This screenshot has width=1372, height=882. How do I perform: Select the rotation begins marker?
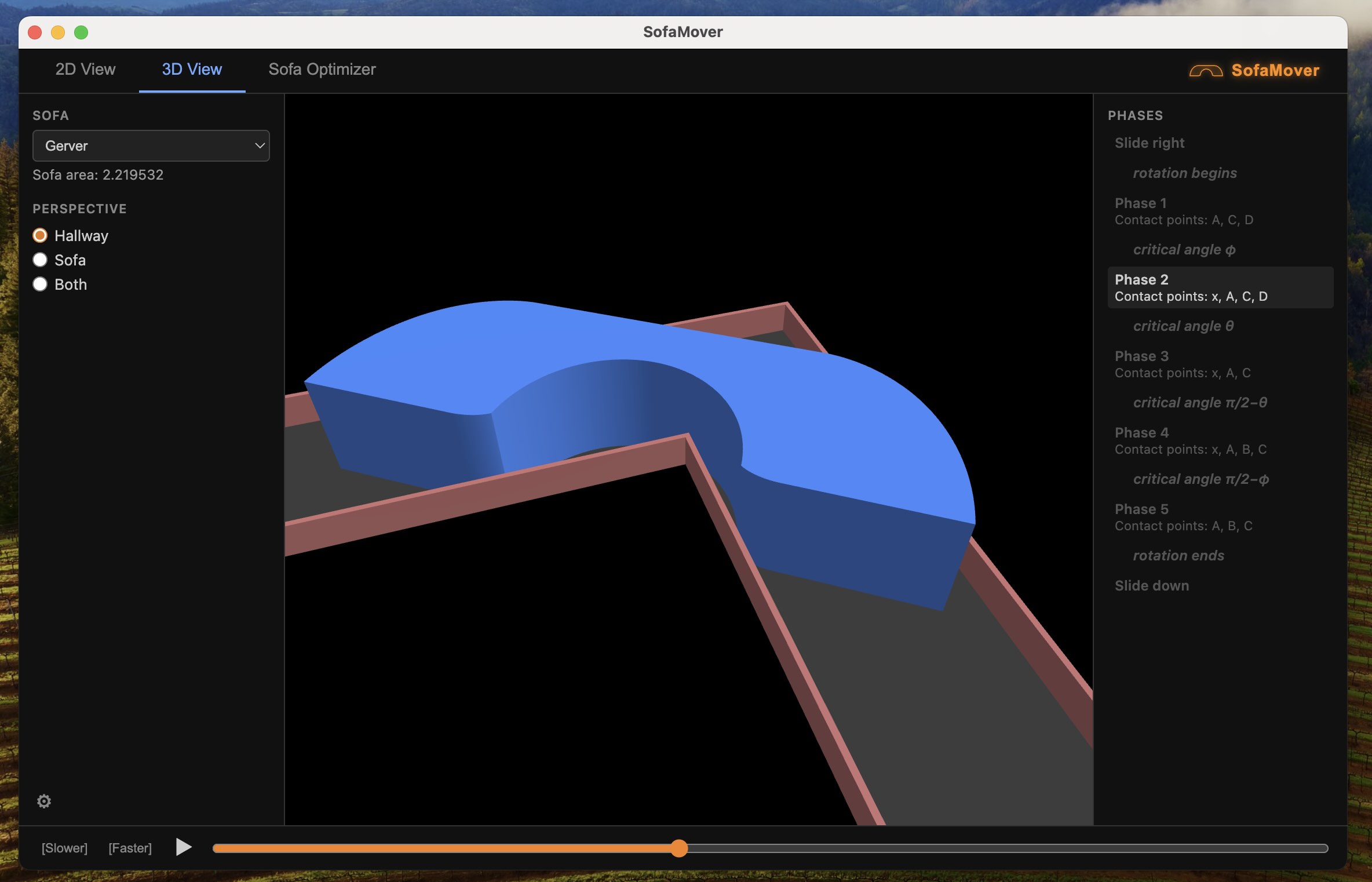pyautogui.click(x=1185, y=173)
